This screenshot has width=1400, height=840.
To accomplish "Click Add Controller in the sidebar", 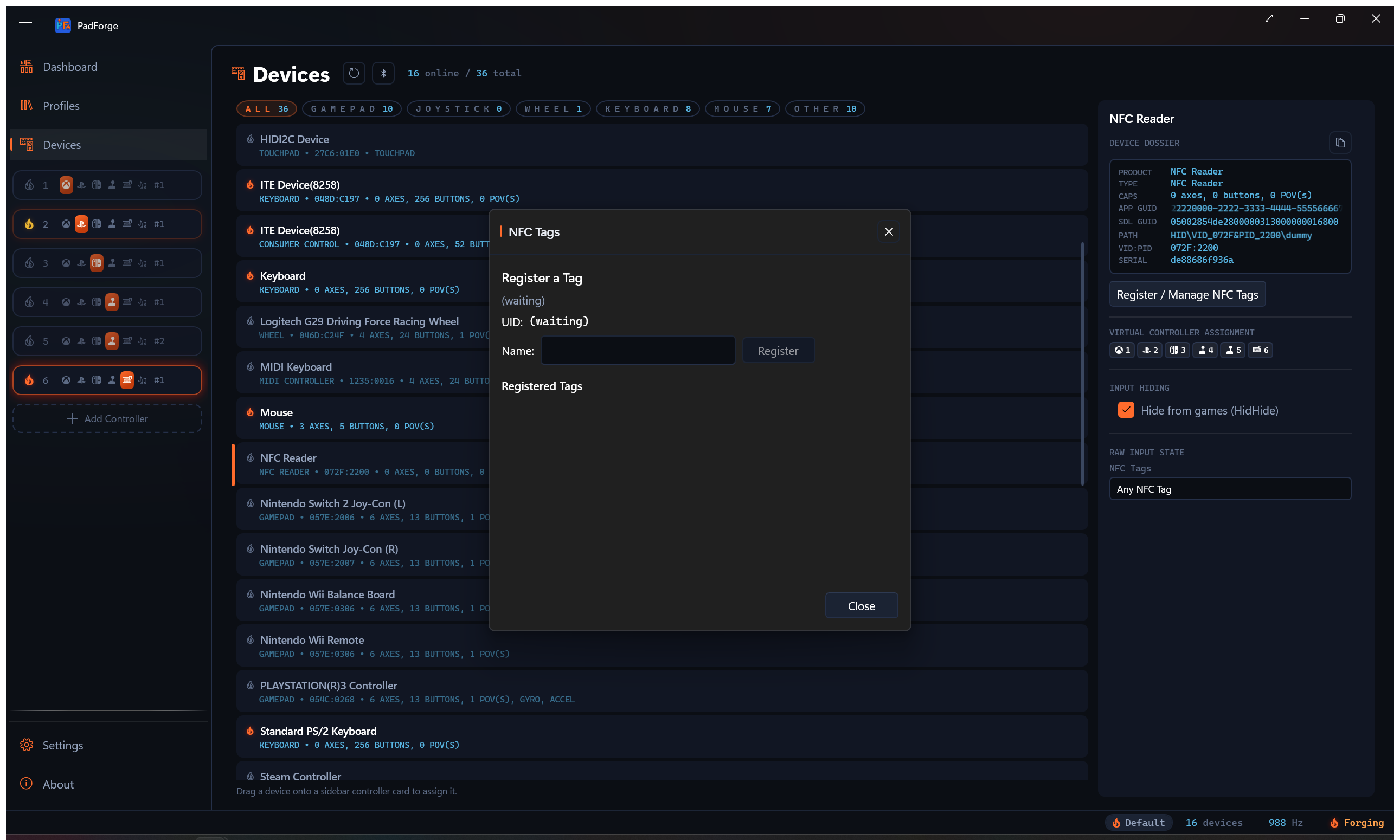I will [107, 419].
